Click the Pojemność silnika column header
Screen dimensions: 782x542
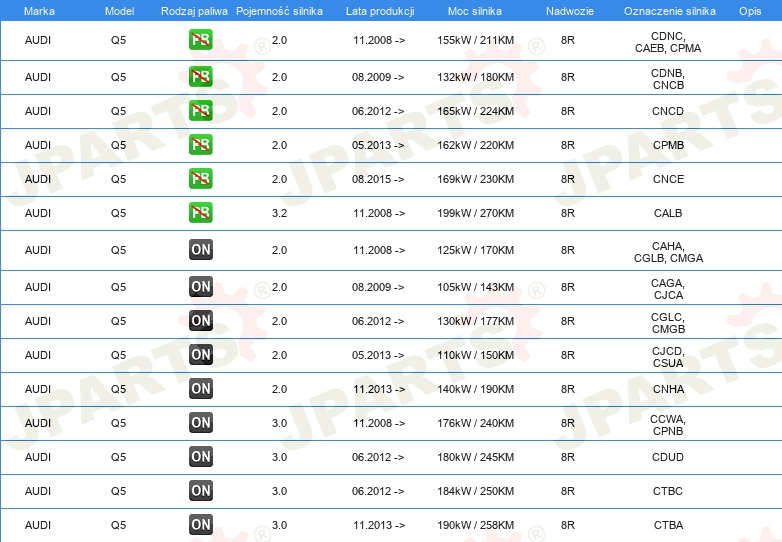(x=279, y=11)
